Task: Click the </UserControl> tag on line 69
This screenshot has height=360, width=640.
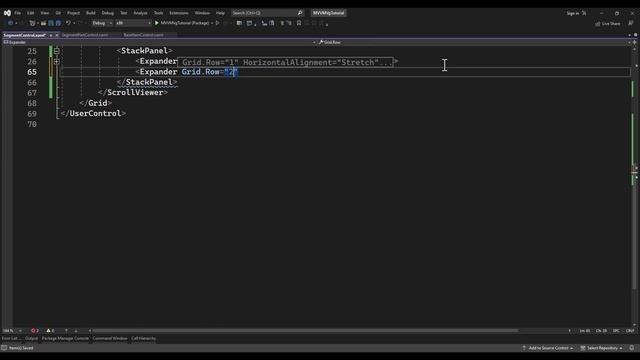Action: click(93, 113)
